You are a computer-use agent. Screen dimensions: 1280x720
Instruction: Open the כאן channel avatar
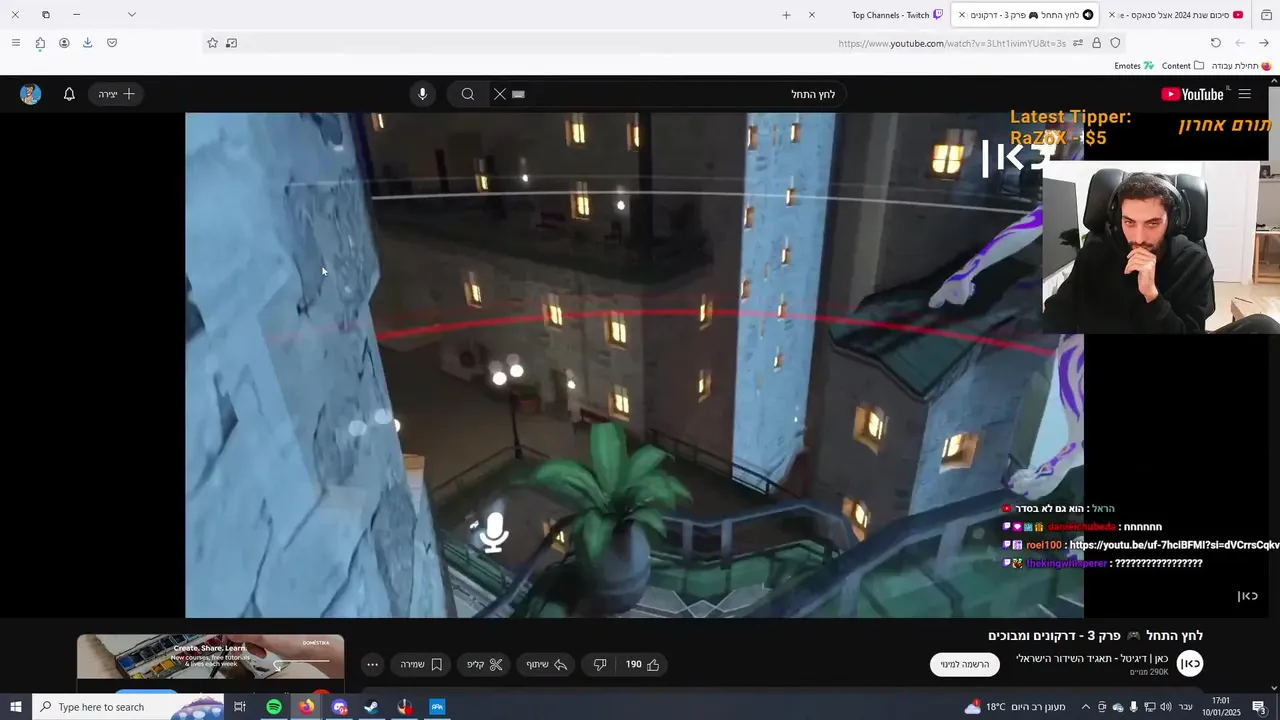click(x=1190, y=663)
